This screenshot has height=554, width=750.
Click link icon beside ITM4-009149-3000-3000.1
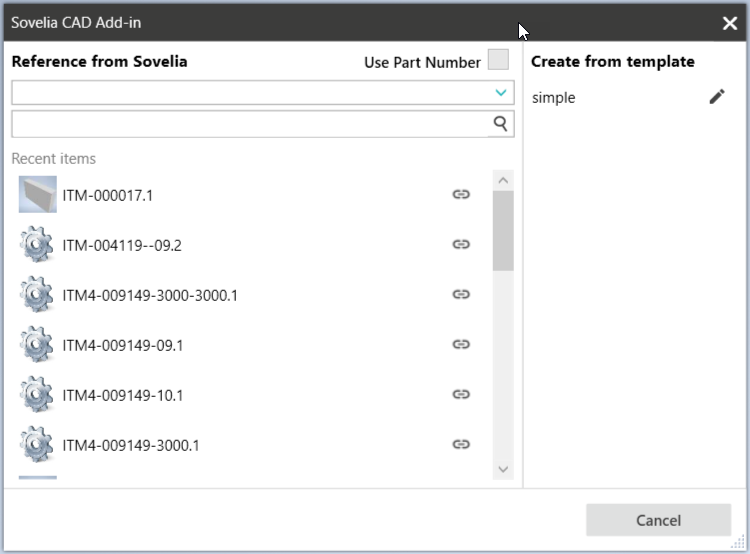pyautogui.click(x=461, y=294)
